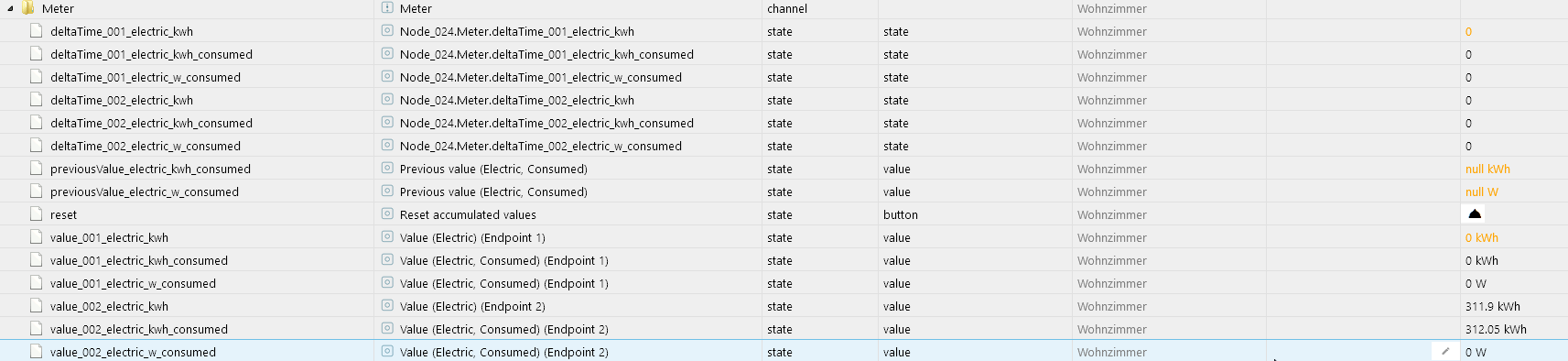Click orange 0 value of deltaTime_001_electric_kwh
The height and width of the screenshot is (361, 1568).
[1468, 32]
